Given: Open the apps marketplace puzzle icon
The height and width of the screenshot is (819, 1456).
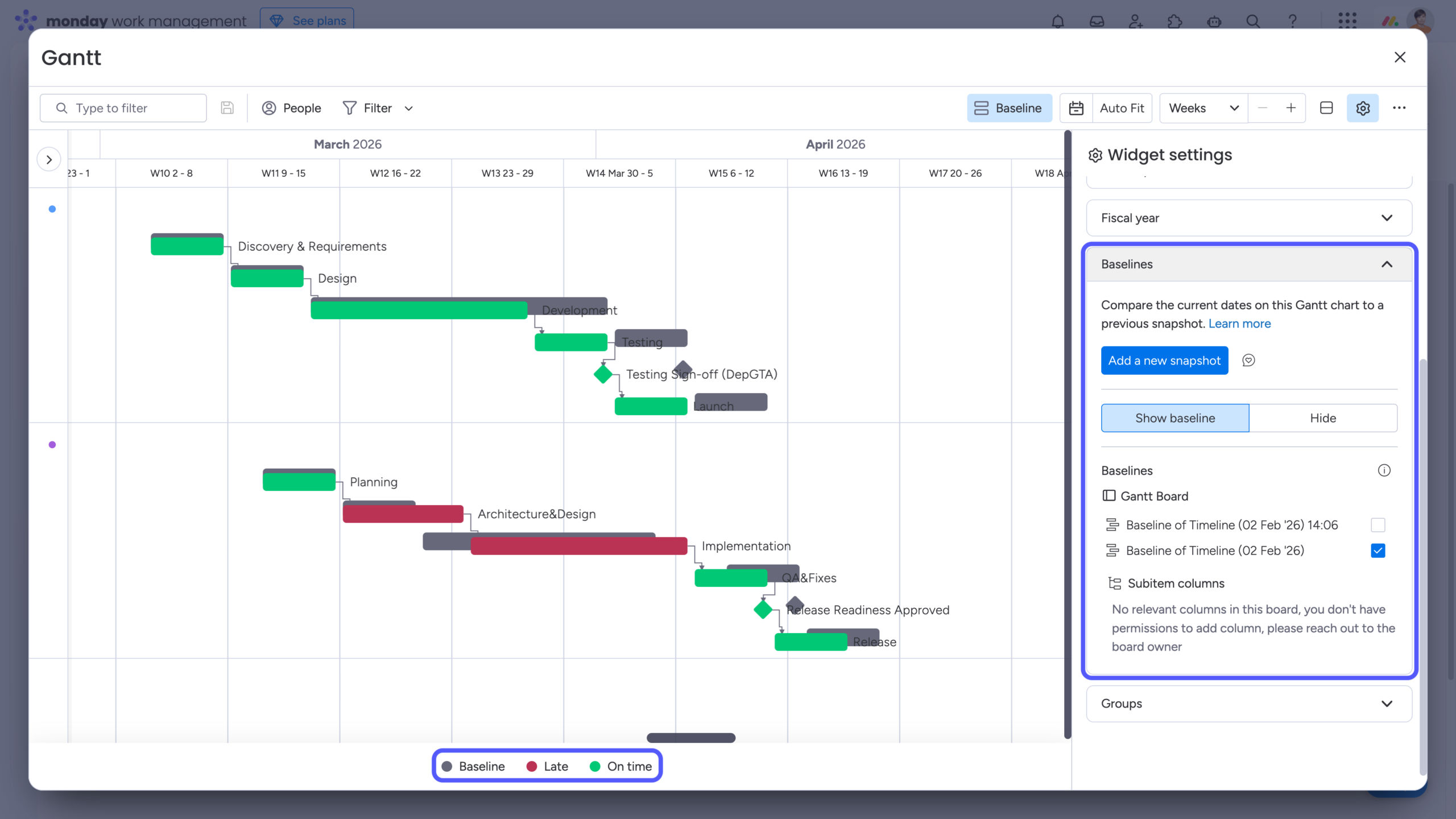Looking at the screenshot, I should (1174, 21).
